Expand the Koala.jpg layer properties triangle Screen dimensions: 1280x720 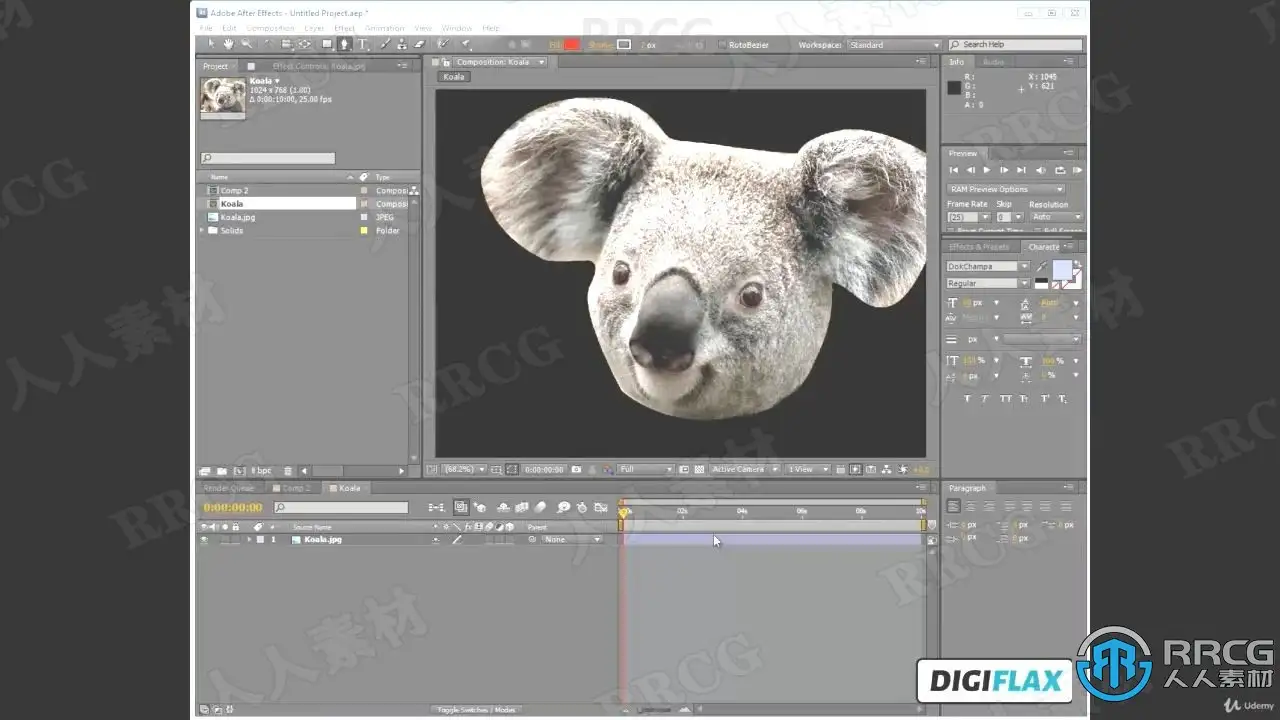point(249,540)
